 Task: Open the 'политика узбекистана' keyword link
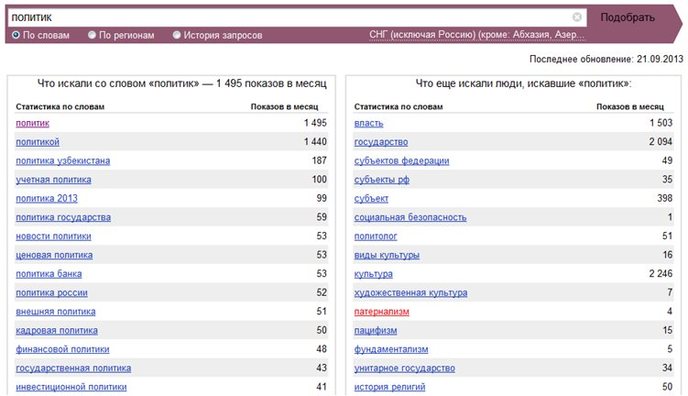[63, 161]
